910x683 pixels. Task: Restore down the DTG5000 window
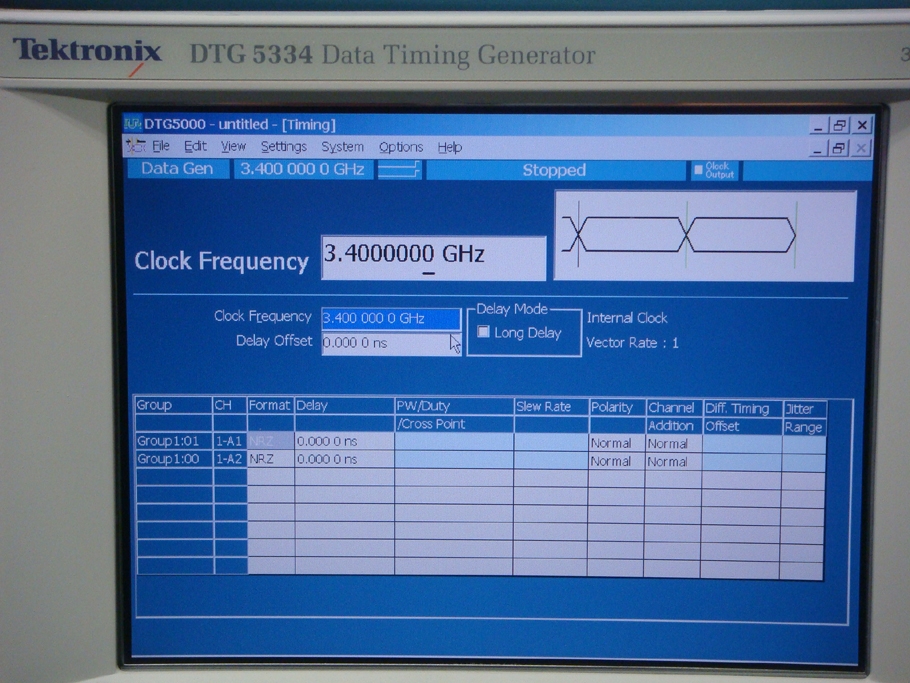click(840, 125)
